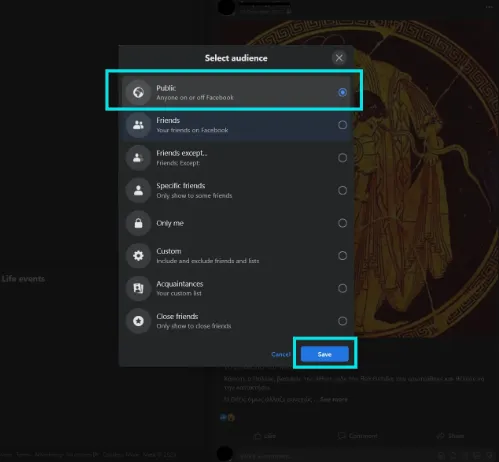
Task: Click the post reaction emoji icons
Action: point(228,417)
